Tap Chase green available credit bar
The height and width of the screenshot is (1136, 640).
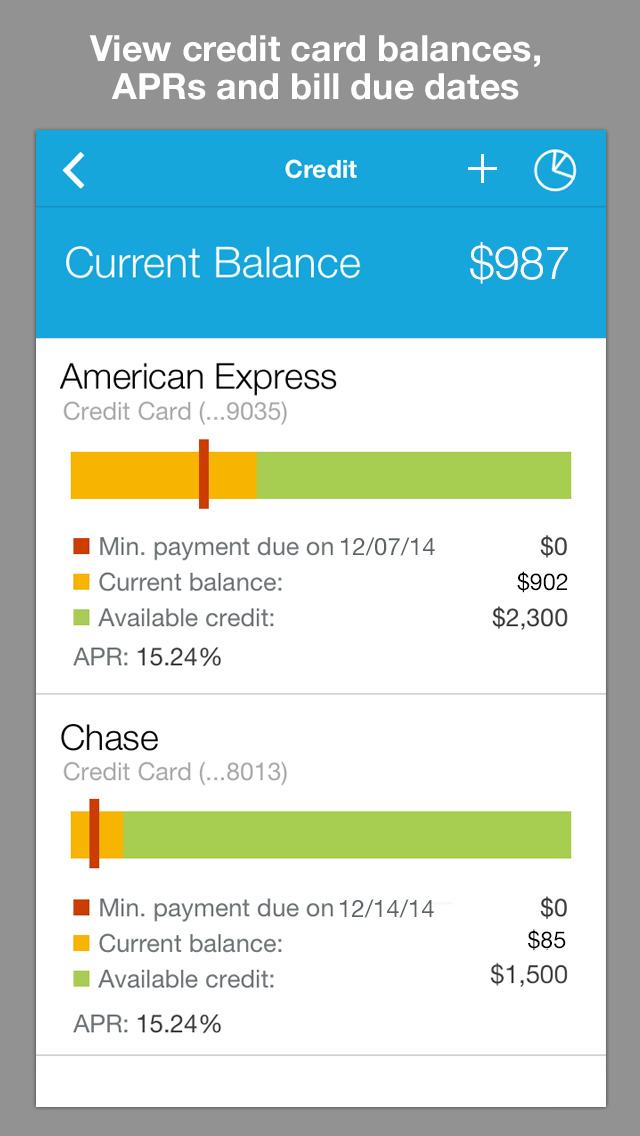347,835
